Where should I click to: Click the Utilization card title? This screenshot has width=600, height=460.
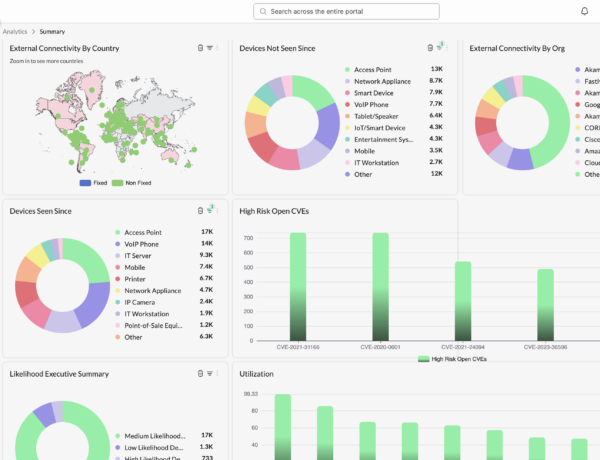256,374
